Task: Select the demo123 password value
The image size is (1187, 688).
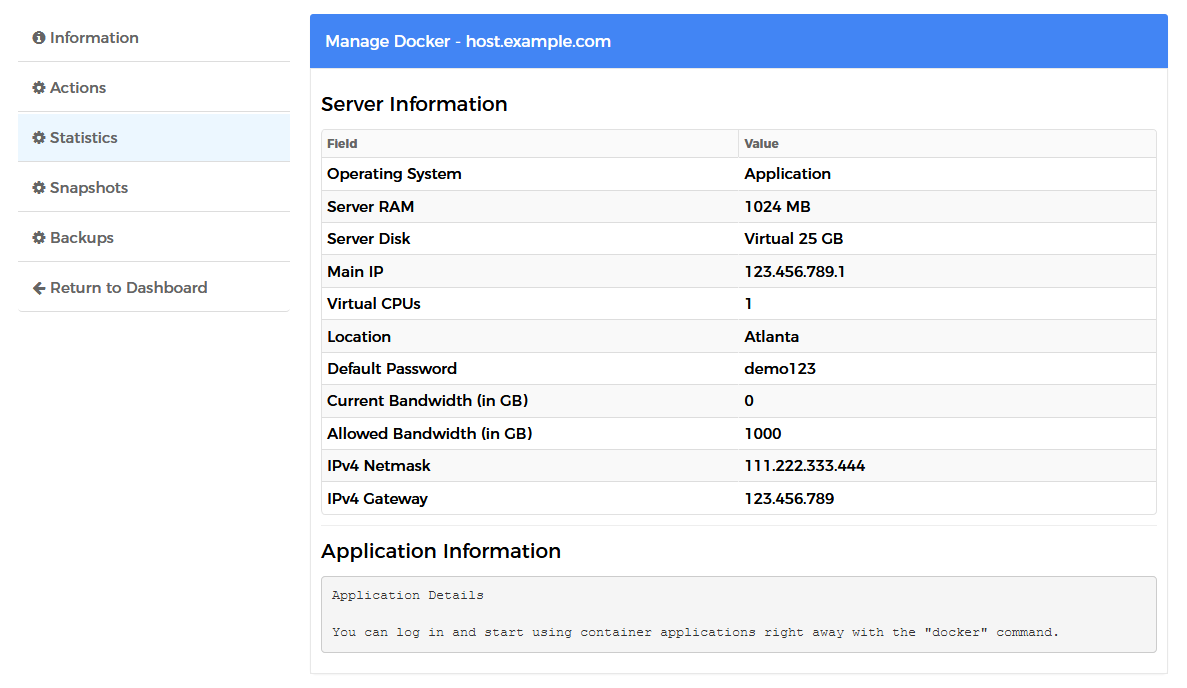Action: [780, 369]
